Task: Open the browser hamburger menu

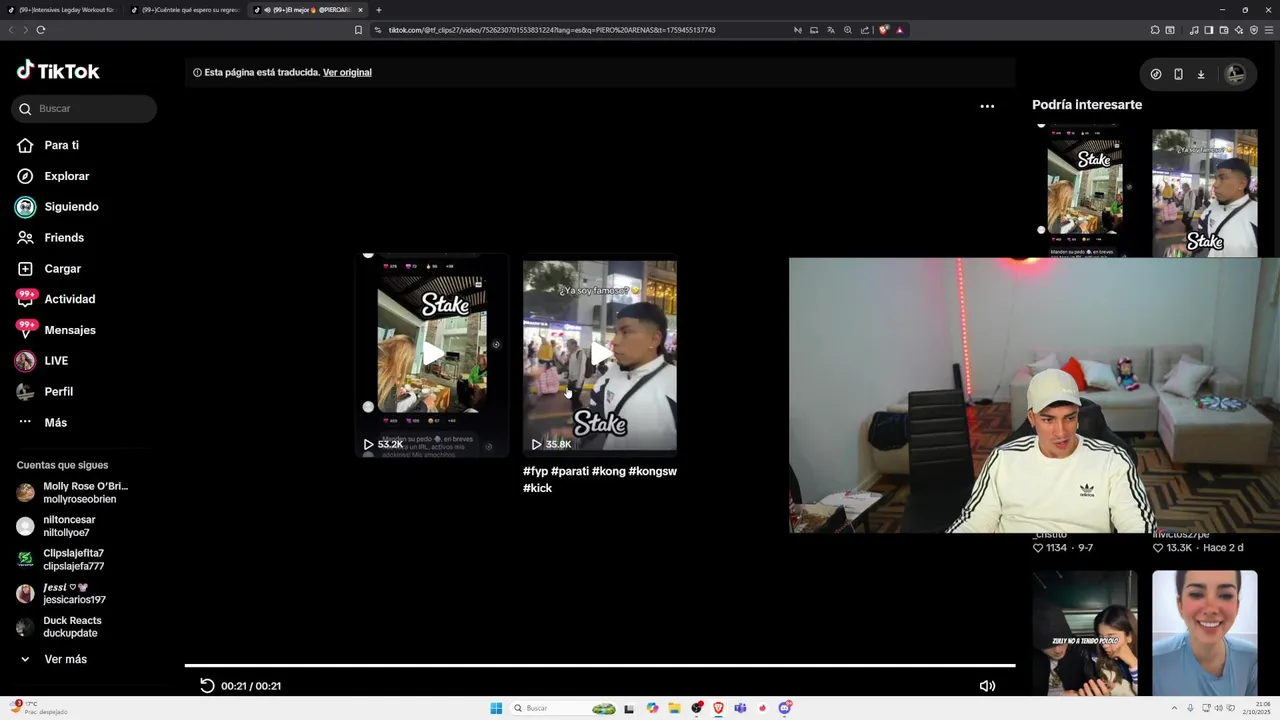Action: 1269,30
